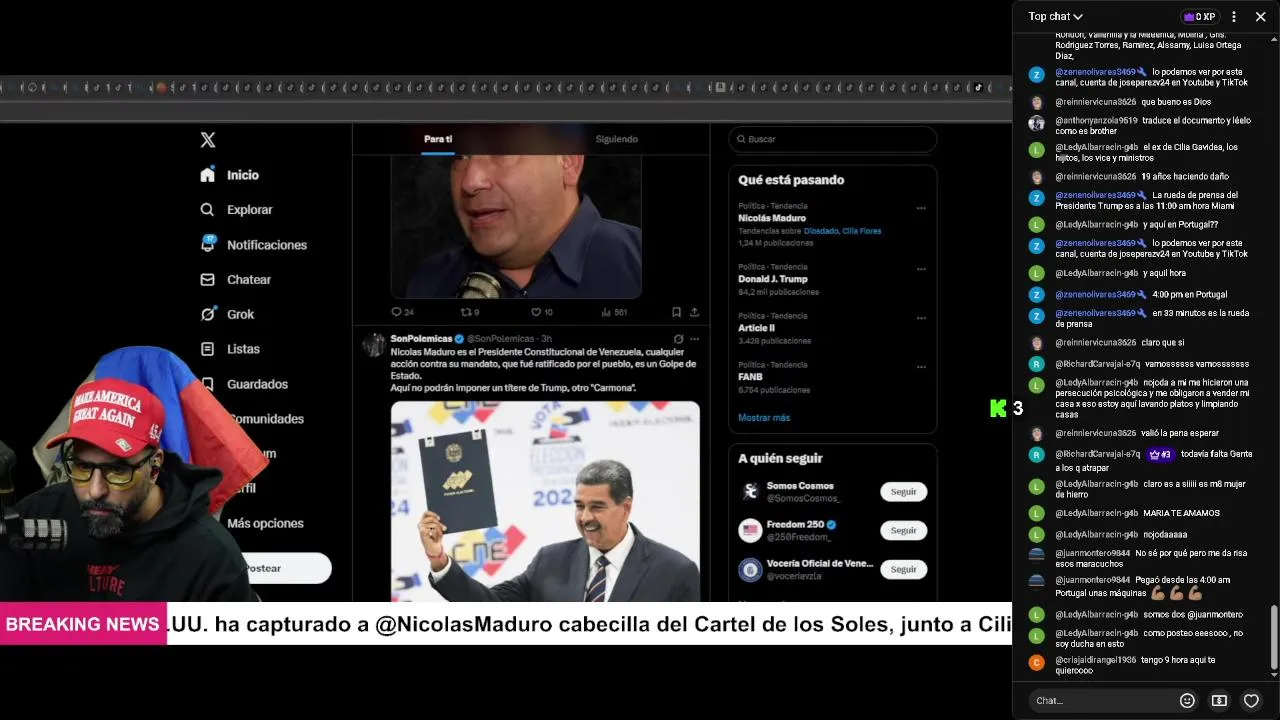Open Super Chat purchase icon
This screenshot has width=1280, height=720.
pos(1219,700)
